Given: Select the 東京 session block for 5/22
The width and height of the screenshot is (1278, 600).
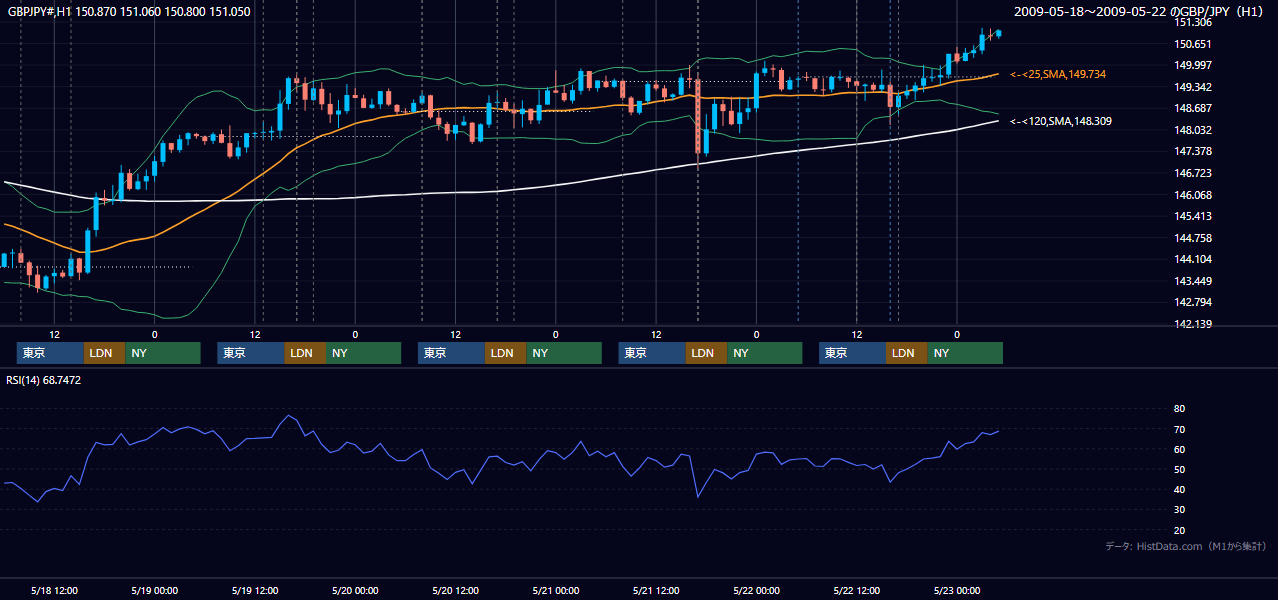Looking at the screenshot, I should [852, 353].
